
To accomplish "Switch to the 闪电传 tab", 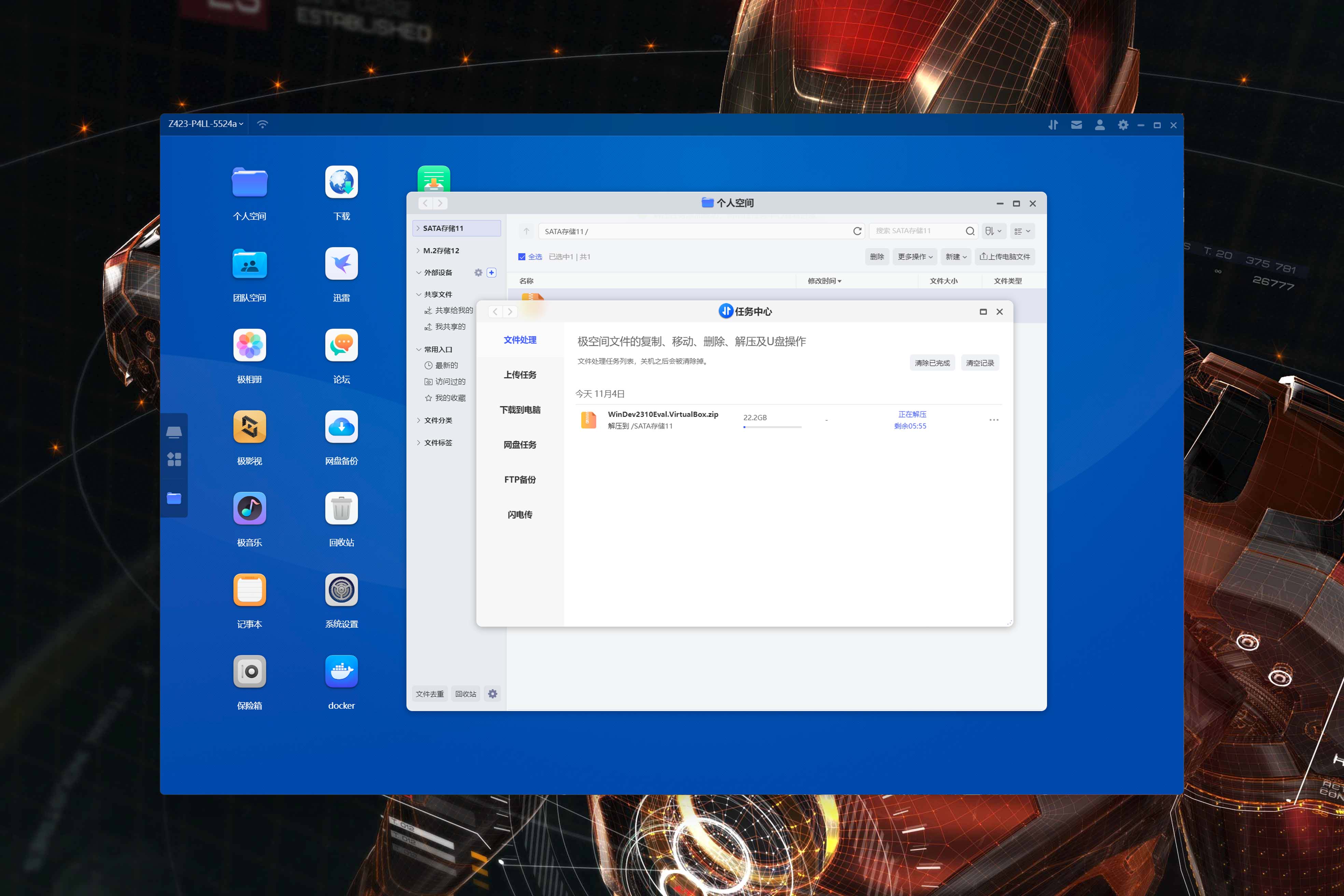I will pyautogui.click(x=519, y=514).
